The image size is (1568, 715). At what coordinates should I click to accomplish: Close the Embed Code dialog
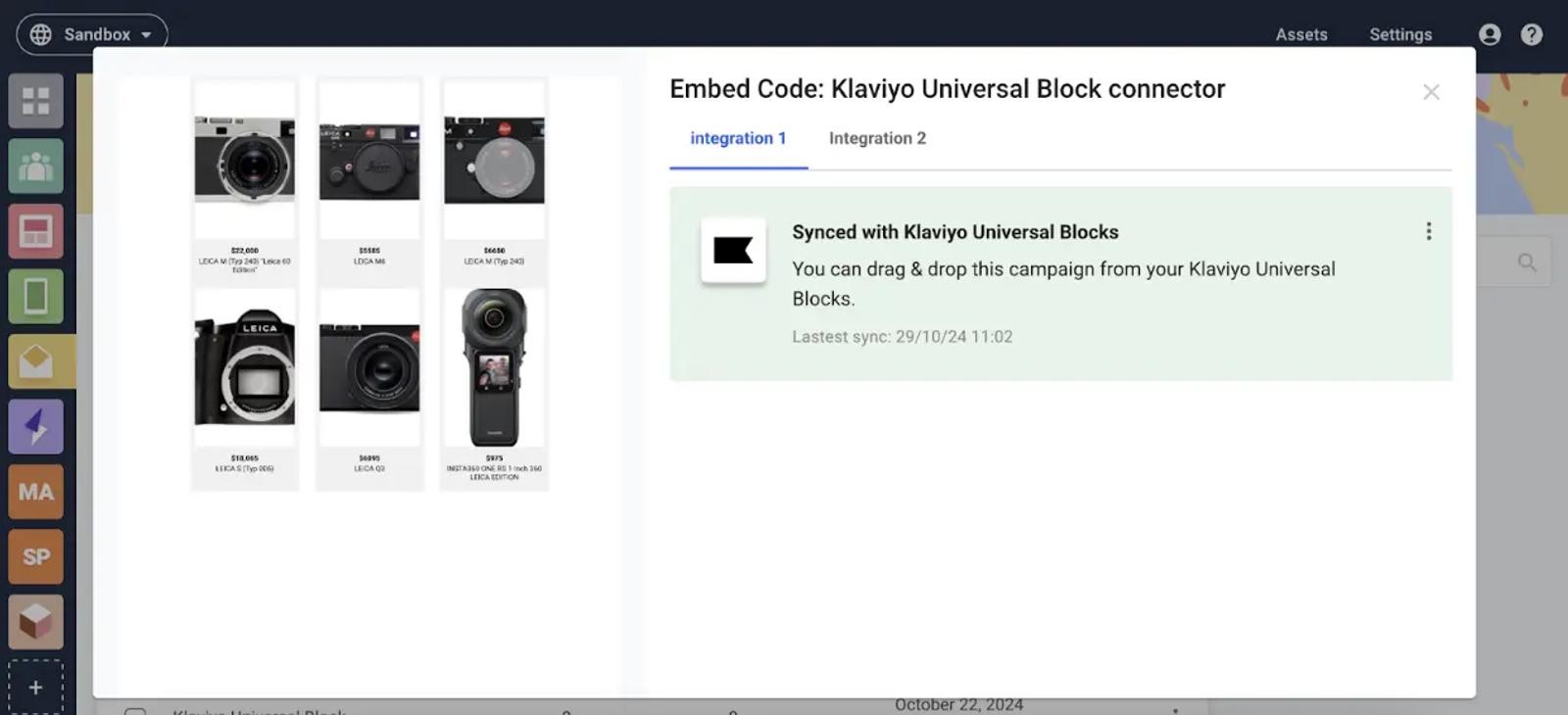coord(1432,92)
